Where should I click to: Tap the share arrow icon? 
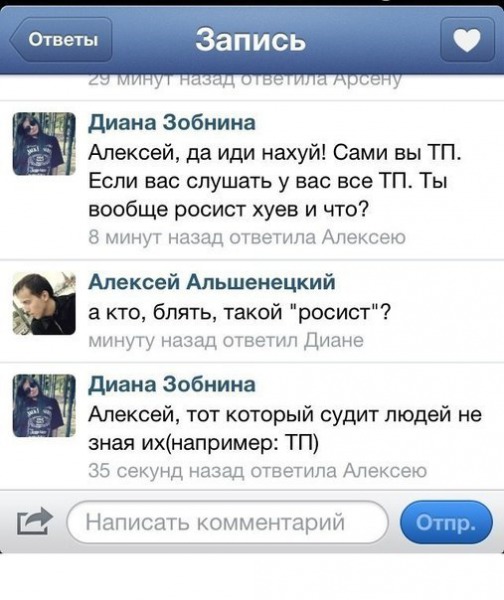point(34,521)
